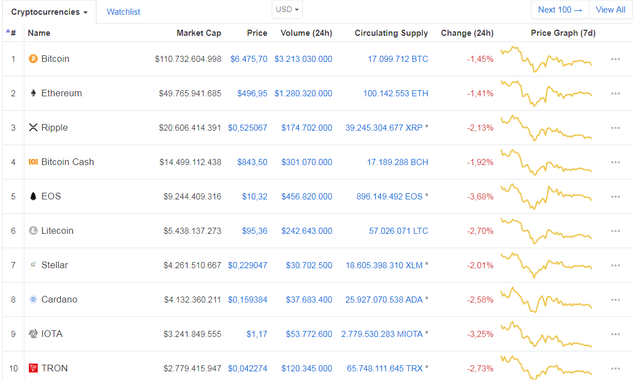This screenshot has height=380, width=640.
Task: Open the three-dot menu for IOTA row
Action: [x=616, y=334]
